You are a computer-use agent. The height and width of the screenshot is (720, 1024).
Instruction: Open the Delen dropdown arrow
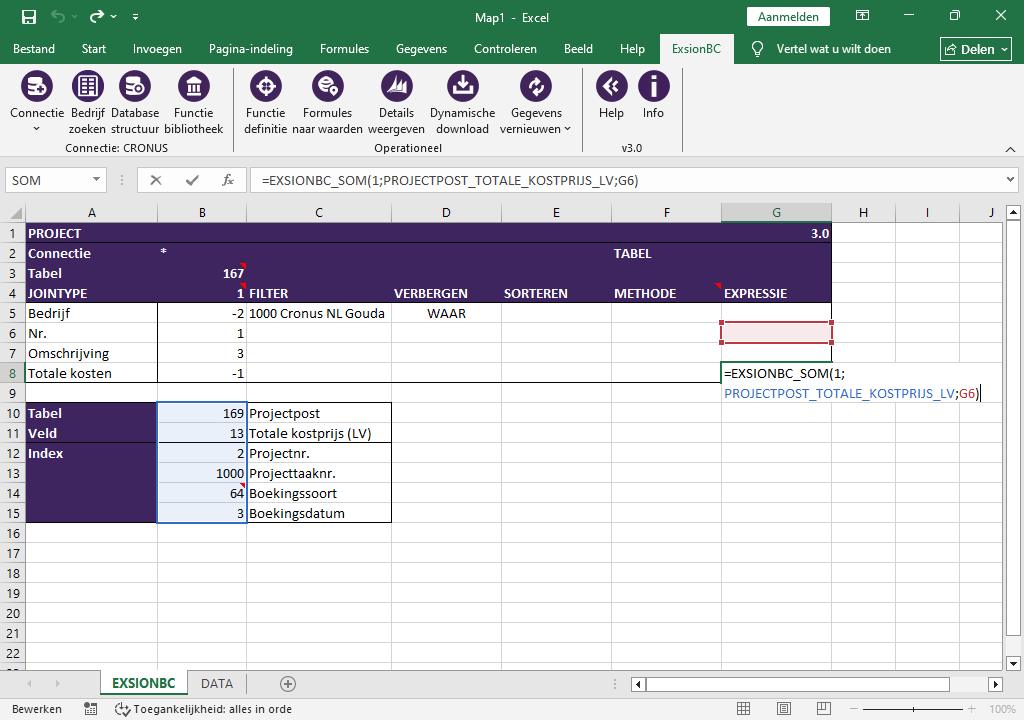(x=1004, y=50)
